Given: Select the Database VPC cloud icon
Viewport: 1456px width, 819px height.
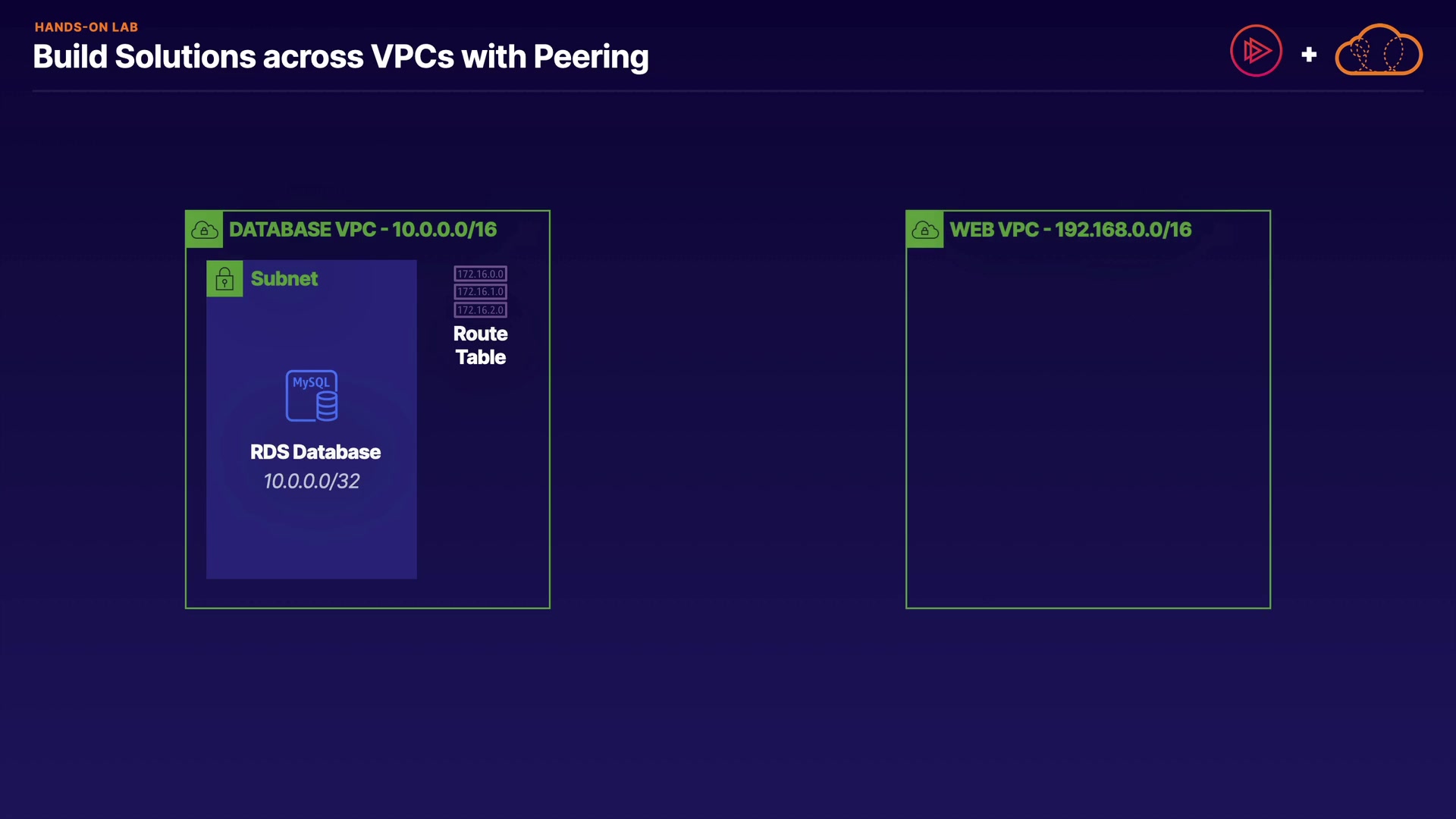Looking at the screenshot, I should pyautogui.click(x=204, y=230).
